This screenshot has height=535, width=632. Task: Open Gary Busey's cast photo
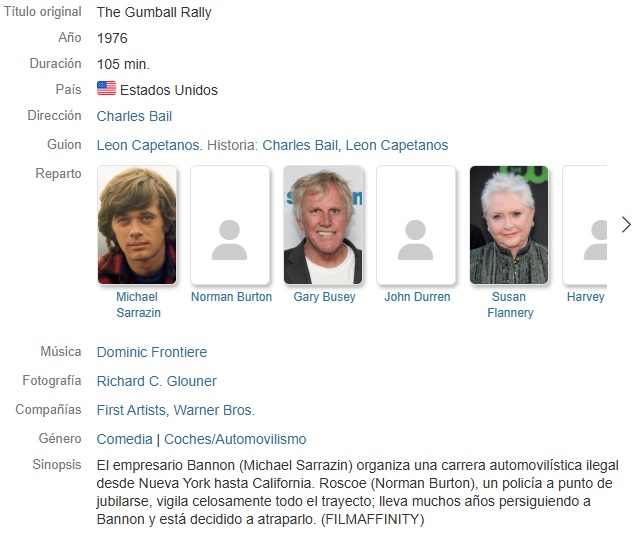323,225
